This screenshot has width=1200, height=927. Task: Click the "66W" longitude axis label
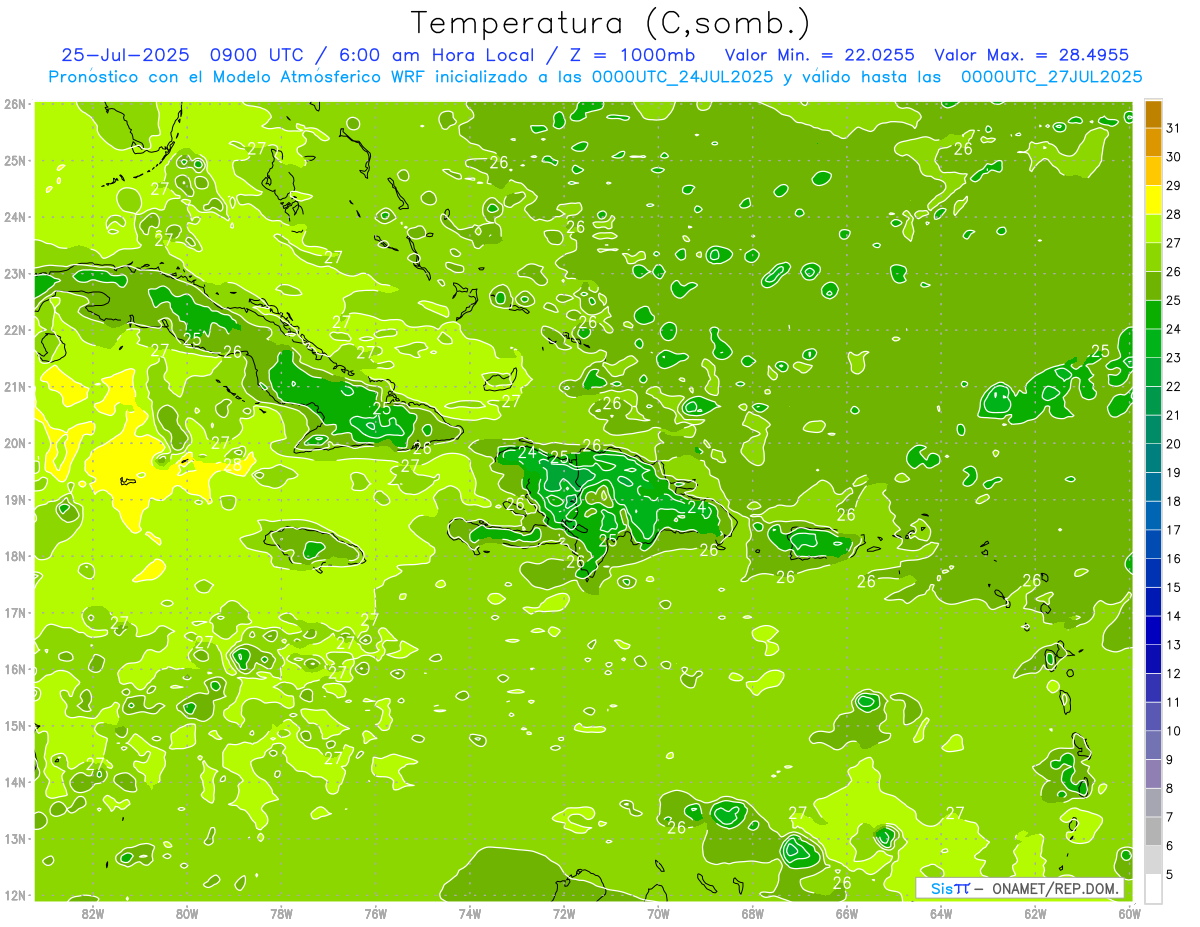click(x=847, y=914)
